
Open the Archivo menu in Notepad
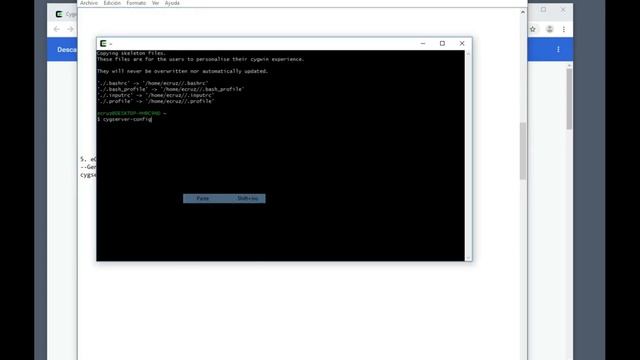(x=89, y=3)
